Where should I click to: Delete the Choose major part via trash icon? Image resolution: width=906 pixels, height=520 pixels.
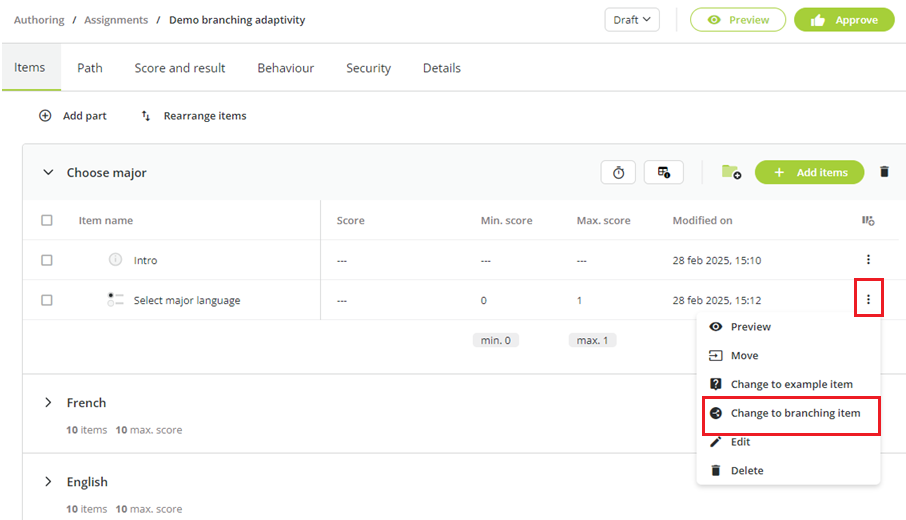coord(884,172)
